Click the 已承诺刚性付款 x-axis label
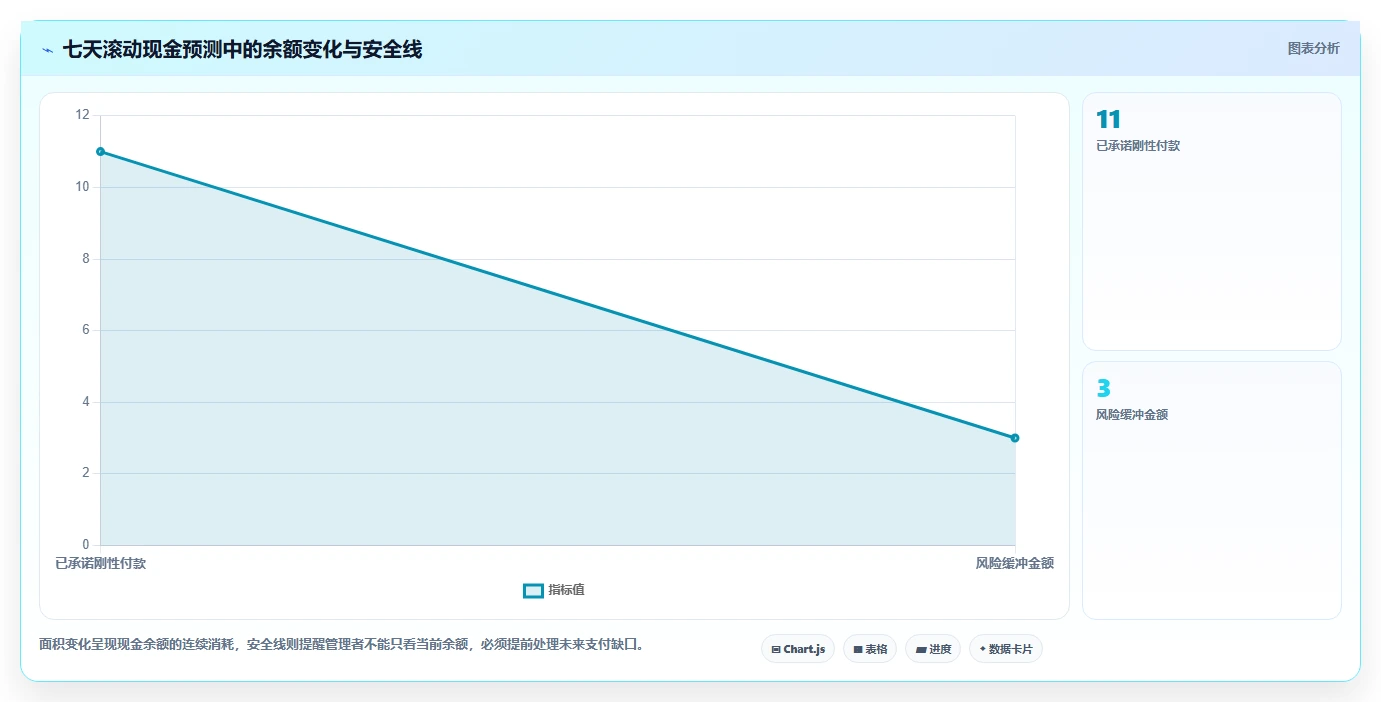This screenshot has height=702, width=1381. click(101, 563)
